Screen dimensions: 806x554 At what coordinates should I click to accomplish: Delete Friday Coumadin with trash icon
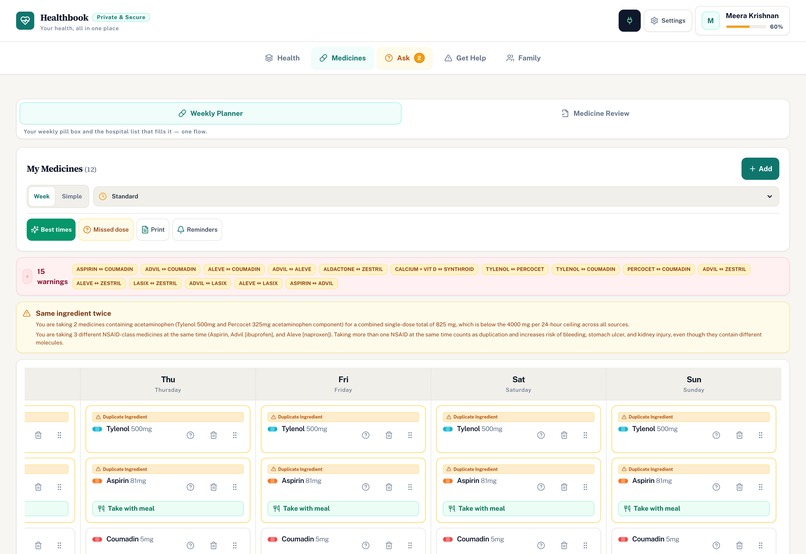(x=389, y=545)
